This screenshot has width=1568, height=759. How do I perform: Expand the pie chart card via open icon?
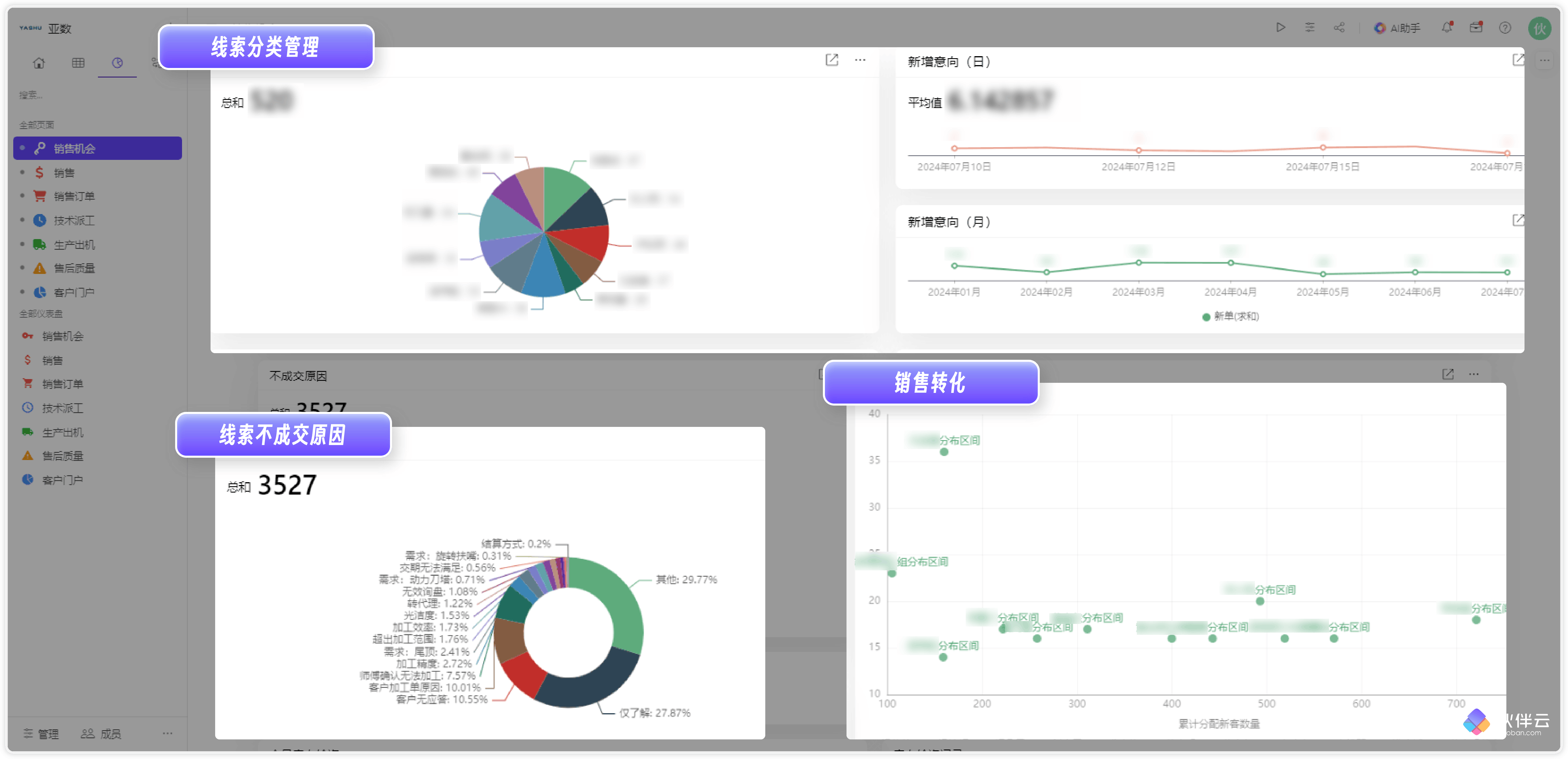click(x=832, y=60)
